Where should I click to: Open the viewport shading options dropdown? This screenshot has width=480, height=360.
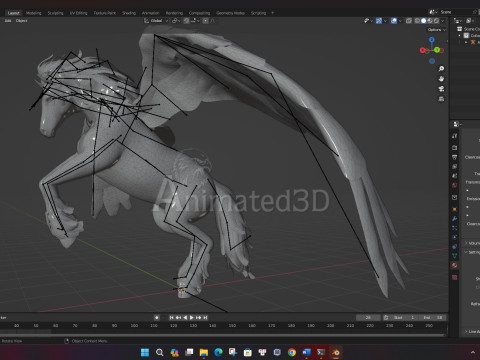443,21
